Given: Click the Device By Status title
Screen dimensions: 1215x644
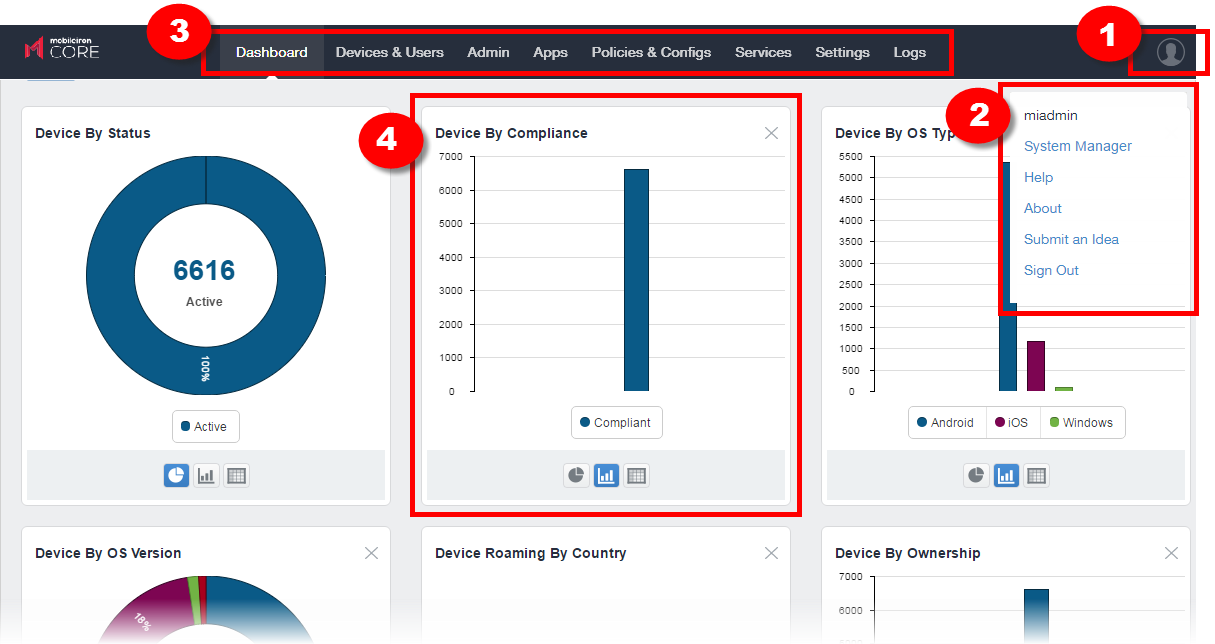Looking at the screenshot, I should tap(93, 133).
